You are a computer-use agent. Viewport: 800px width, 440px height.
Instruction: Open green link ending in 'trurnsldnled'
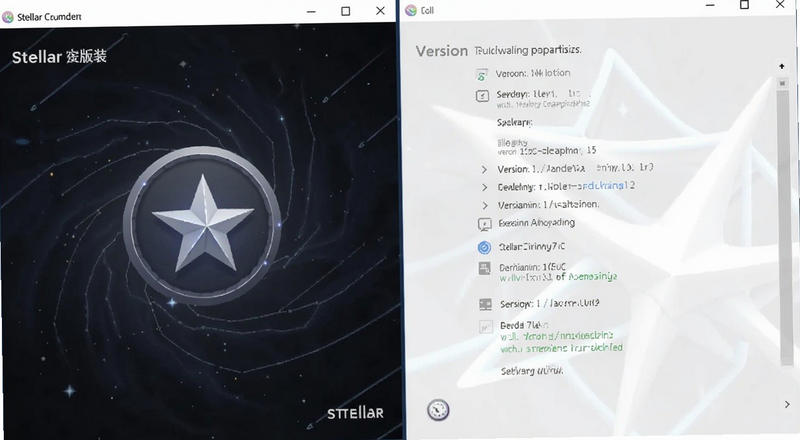coord(561,348)
